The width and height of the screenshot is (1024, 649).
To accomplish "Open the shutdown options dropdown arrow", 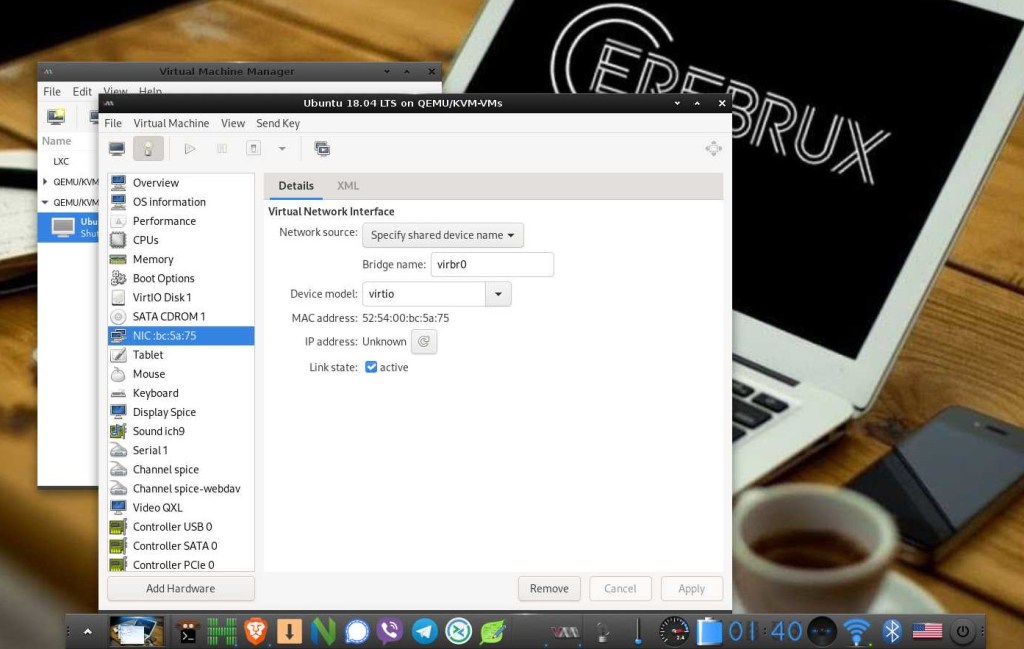I will (x=282, y=149).
